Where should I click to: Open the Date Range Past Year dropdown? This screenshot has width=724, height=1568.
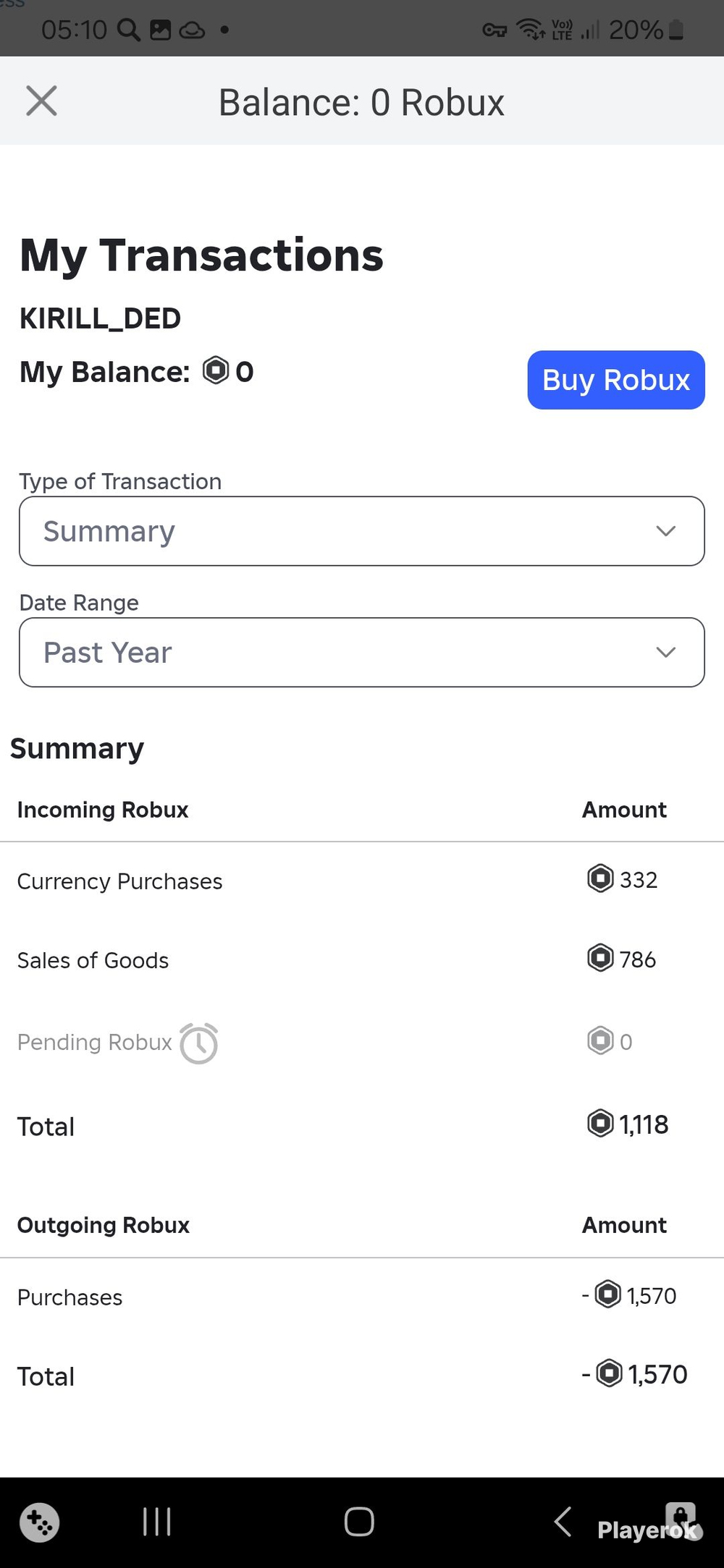click(x=362, y=652)
